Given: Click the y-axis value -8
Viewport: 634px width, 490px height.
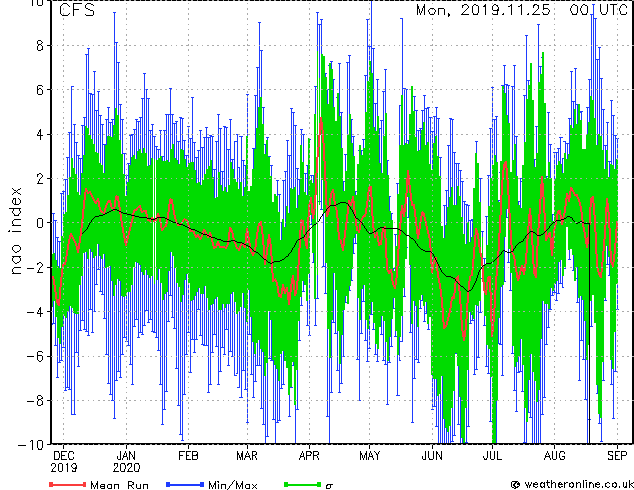Looking at the screenshot, I should coord(35,401).
